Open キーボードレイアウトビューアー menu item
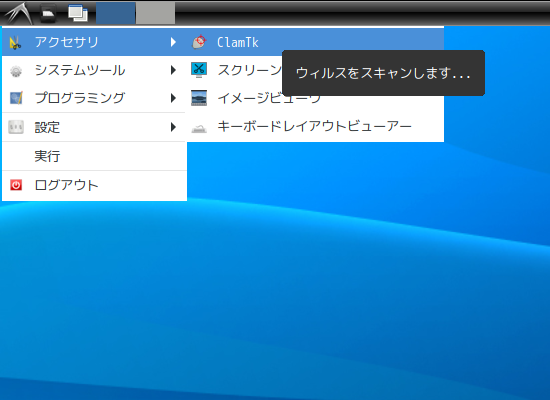The image size is (550, 400). [315, 126]
